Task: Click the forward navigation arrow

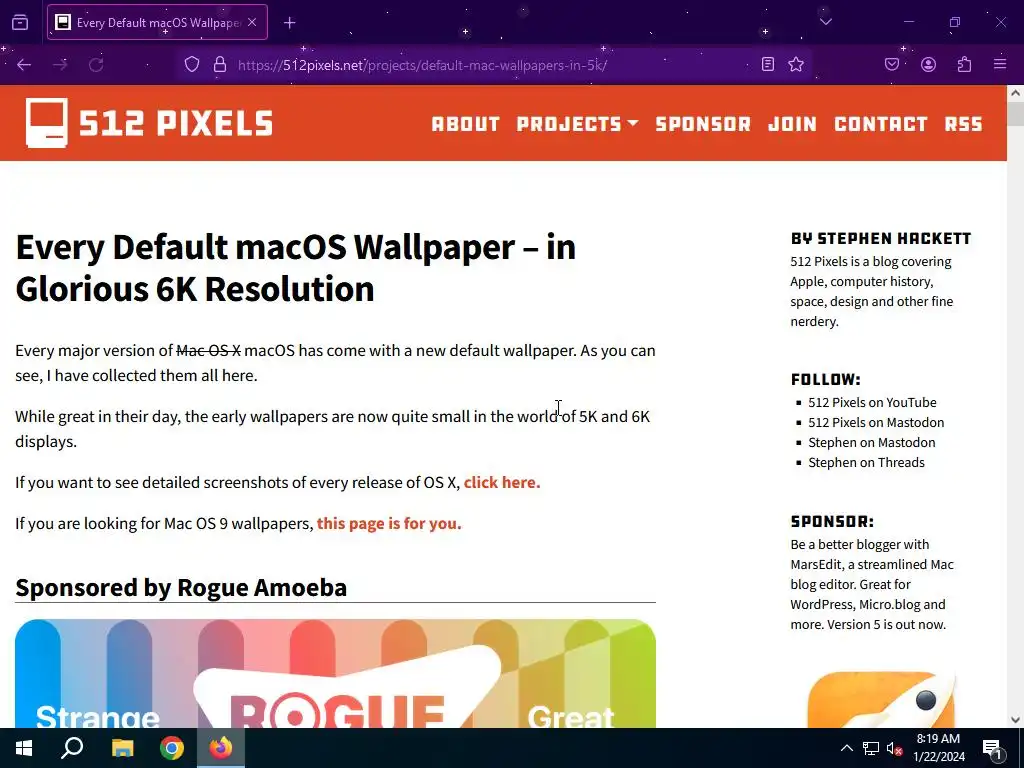Action: [x=60, y=65]
